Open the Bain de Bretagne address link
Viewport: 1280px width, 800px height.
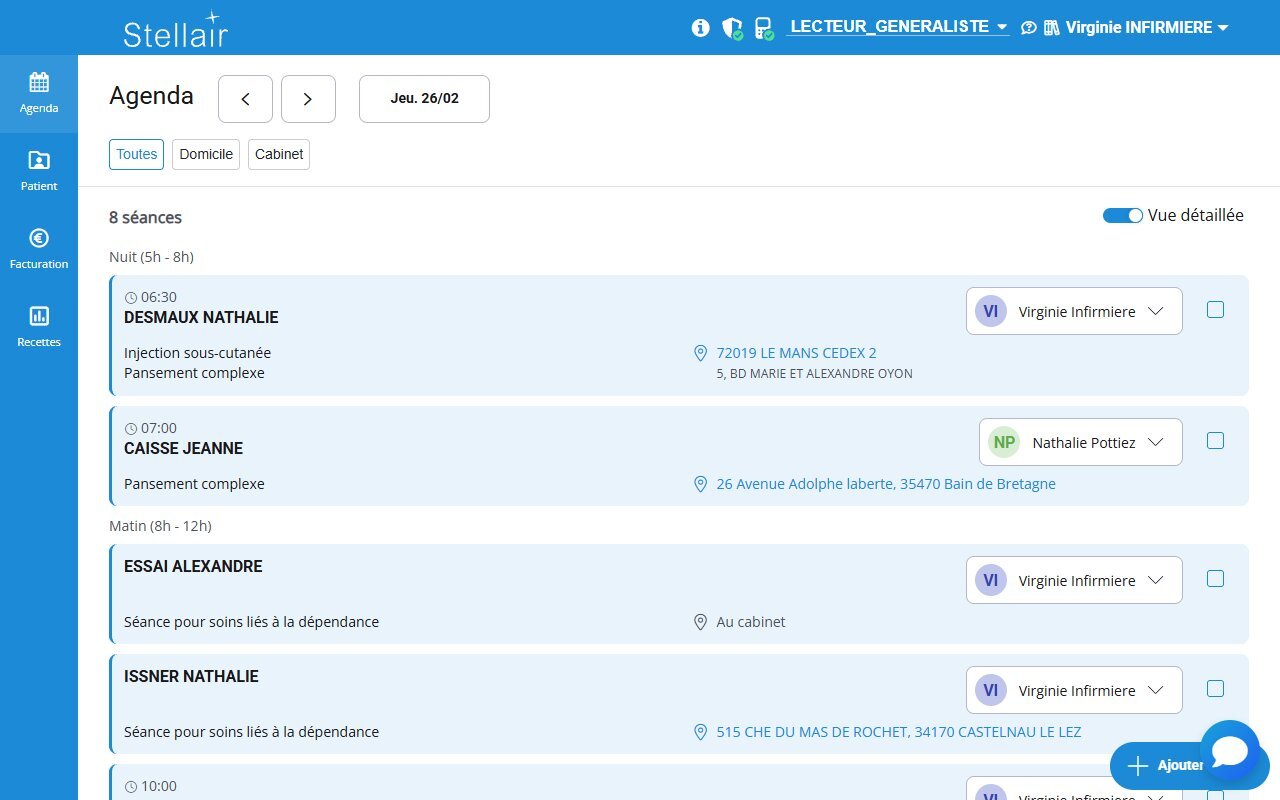click(886, 483)
